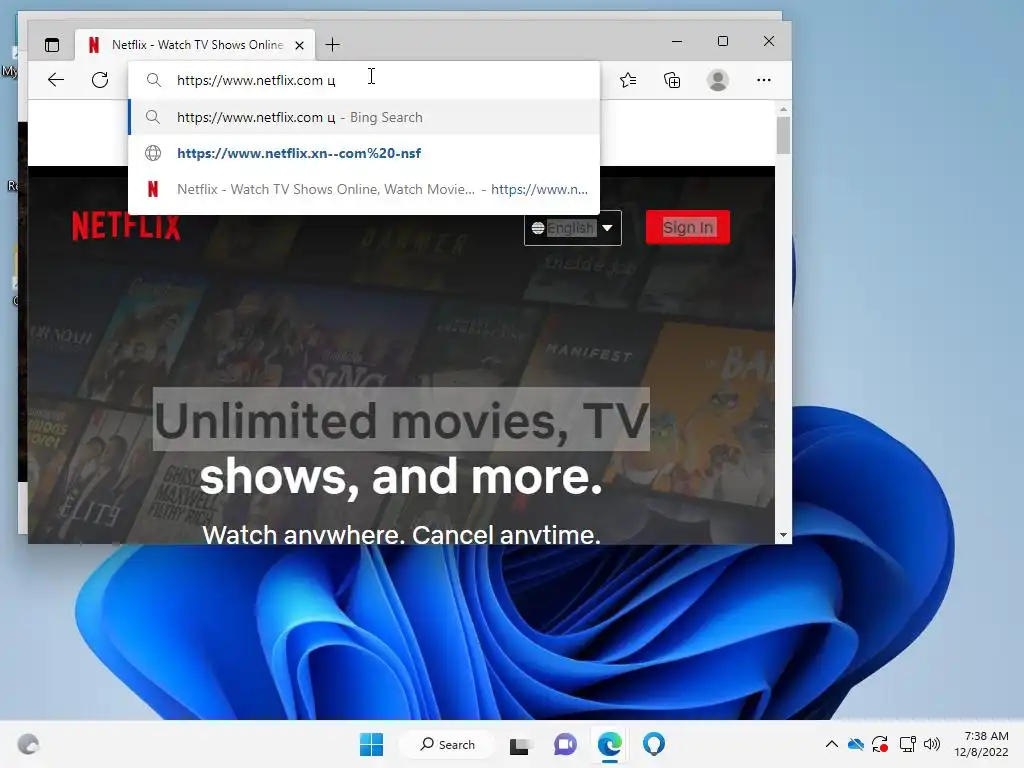Select the Netflix history suggestion row
Image resolution: width=1024 pixels, height=768 pixels.
tap(364, 189)
